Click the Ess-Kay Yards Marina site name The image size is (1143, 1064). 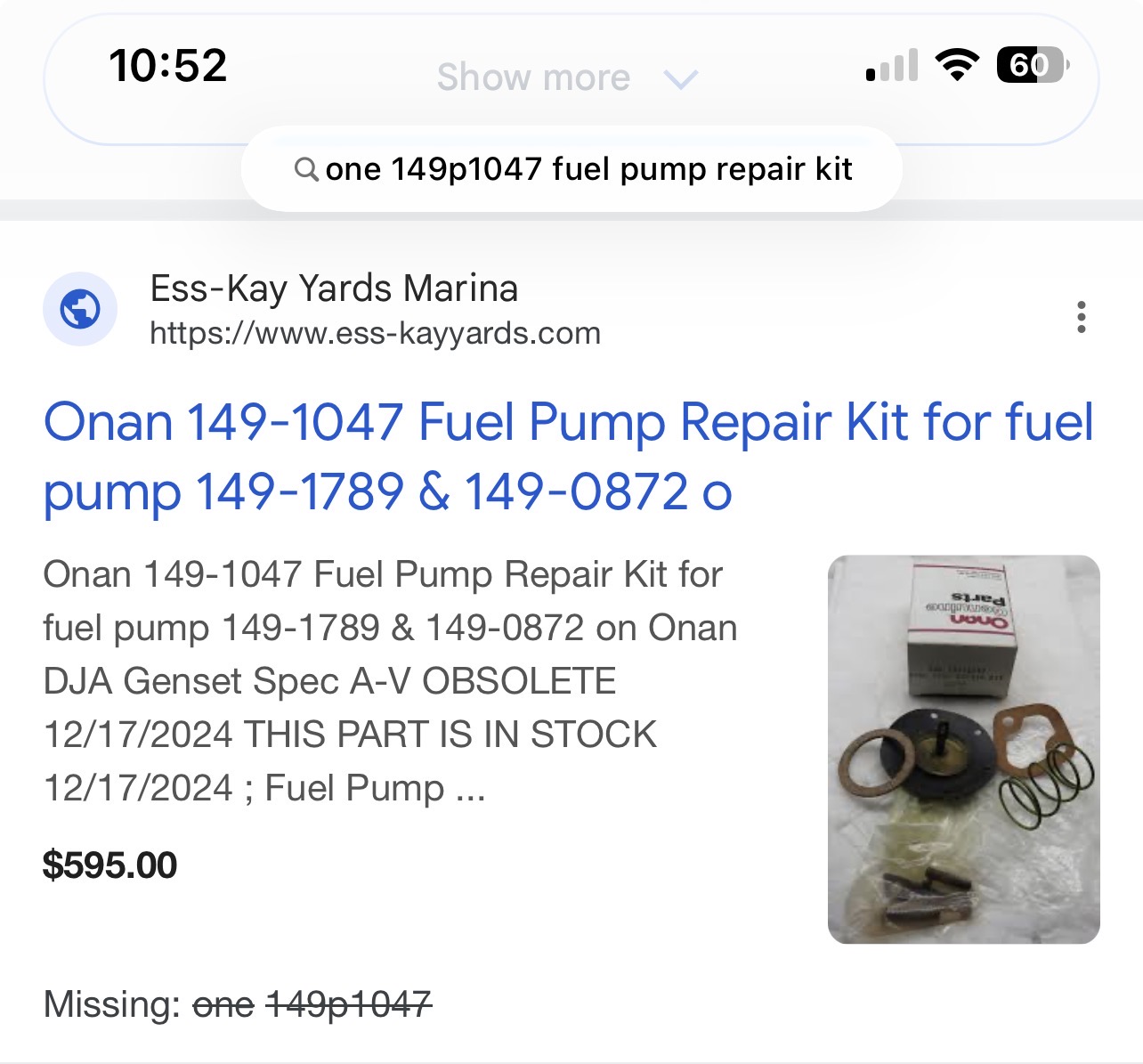point(334,288)
